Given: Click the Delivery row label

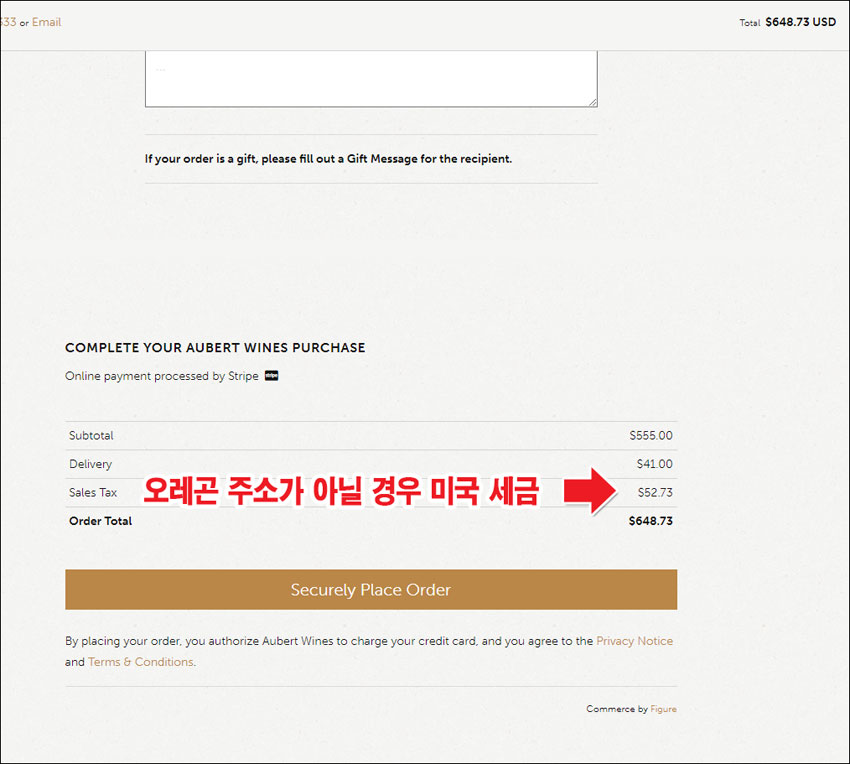Looking at the screenshot, I should pos(91,464).
